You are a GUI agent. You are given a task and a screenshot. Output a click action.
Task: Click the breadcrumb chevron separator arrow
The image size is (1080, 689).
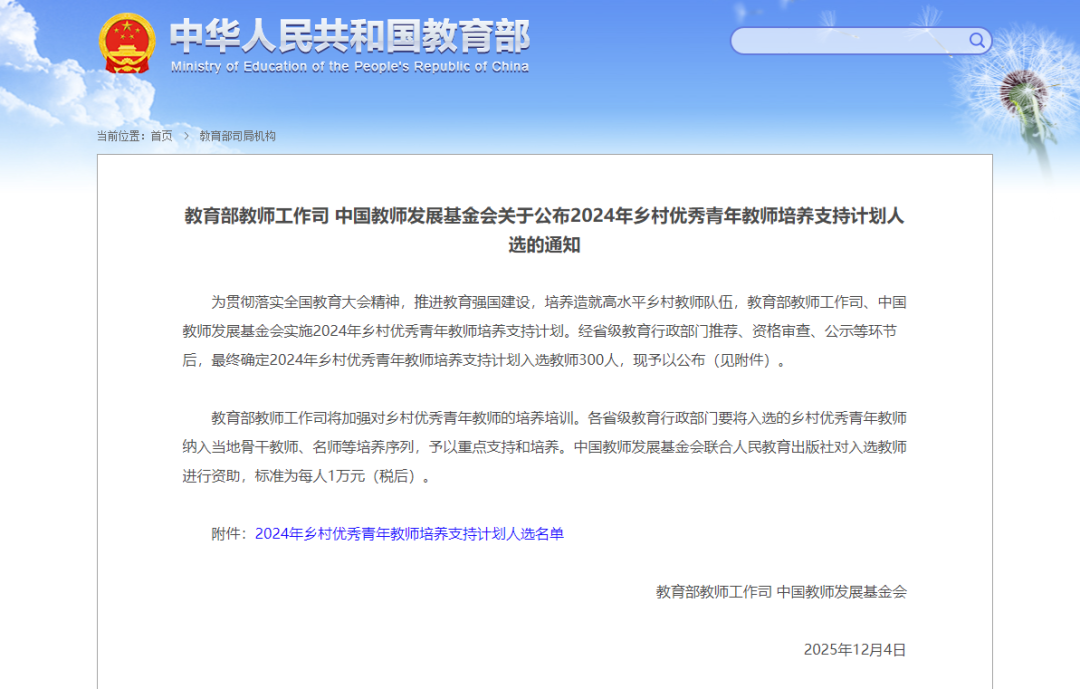[186, 136]
